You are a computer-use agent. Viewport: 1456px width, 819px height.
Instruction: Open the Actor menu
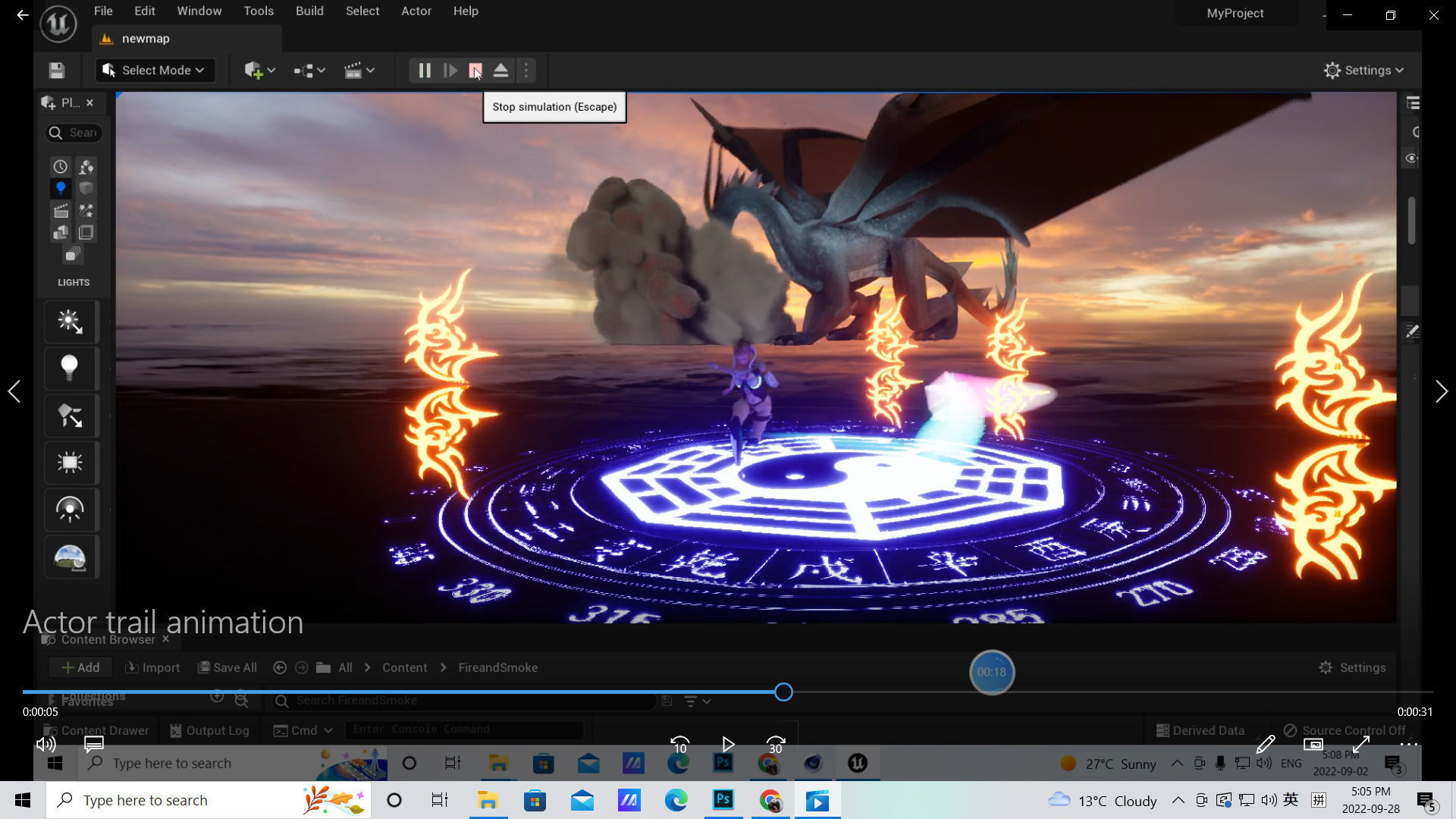click(x=416, y=11)
